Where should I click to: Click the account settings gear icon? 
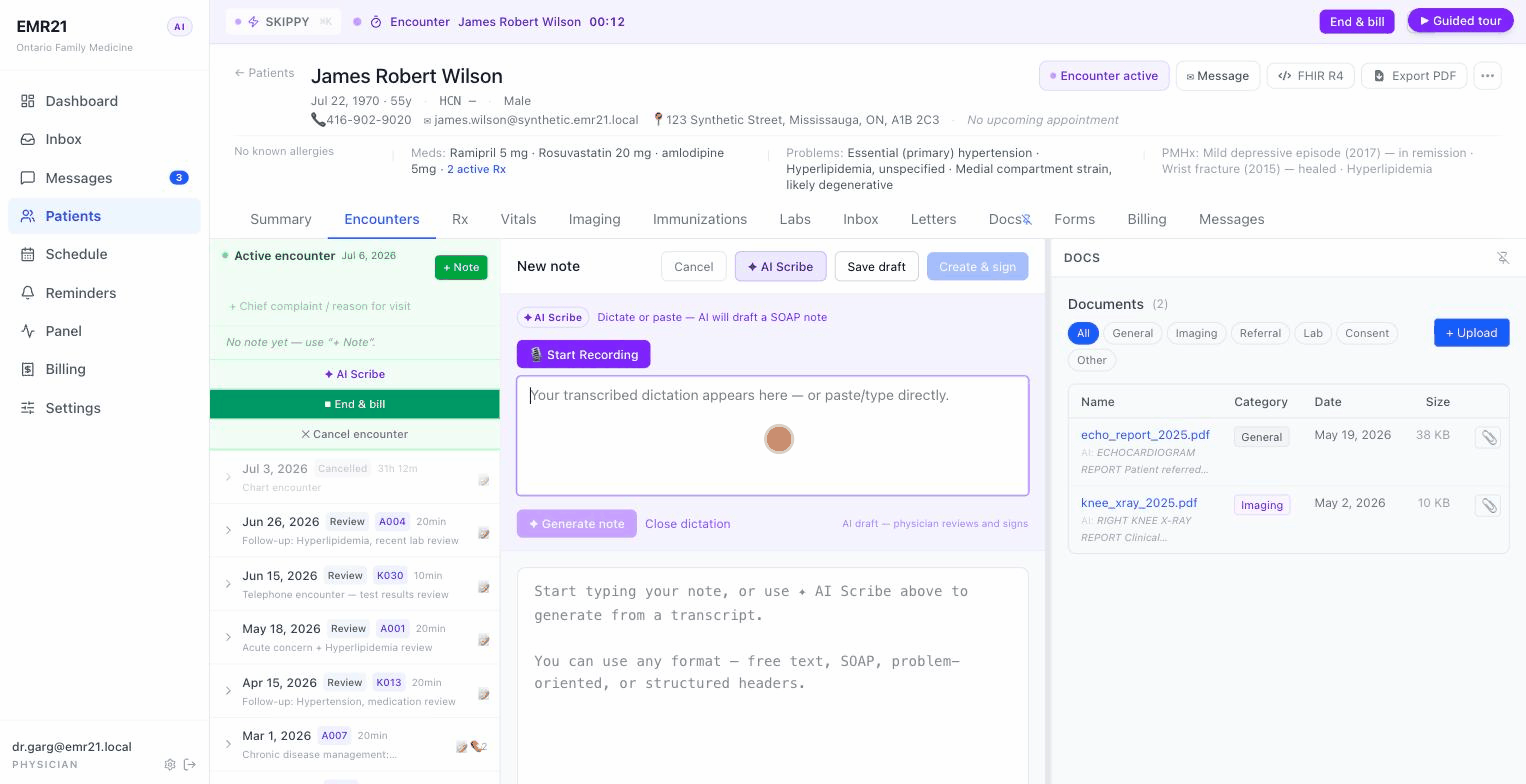(170, 765)
